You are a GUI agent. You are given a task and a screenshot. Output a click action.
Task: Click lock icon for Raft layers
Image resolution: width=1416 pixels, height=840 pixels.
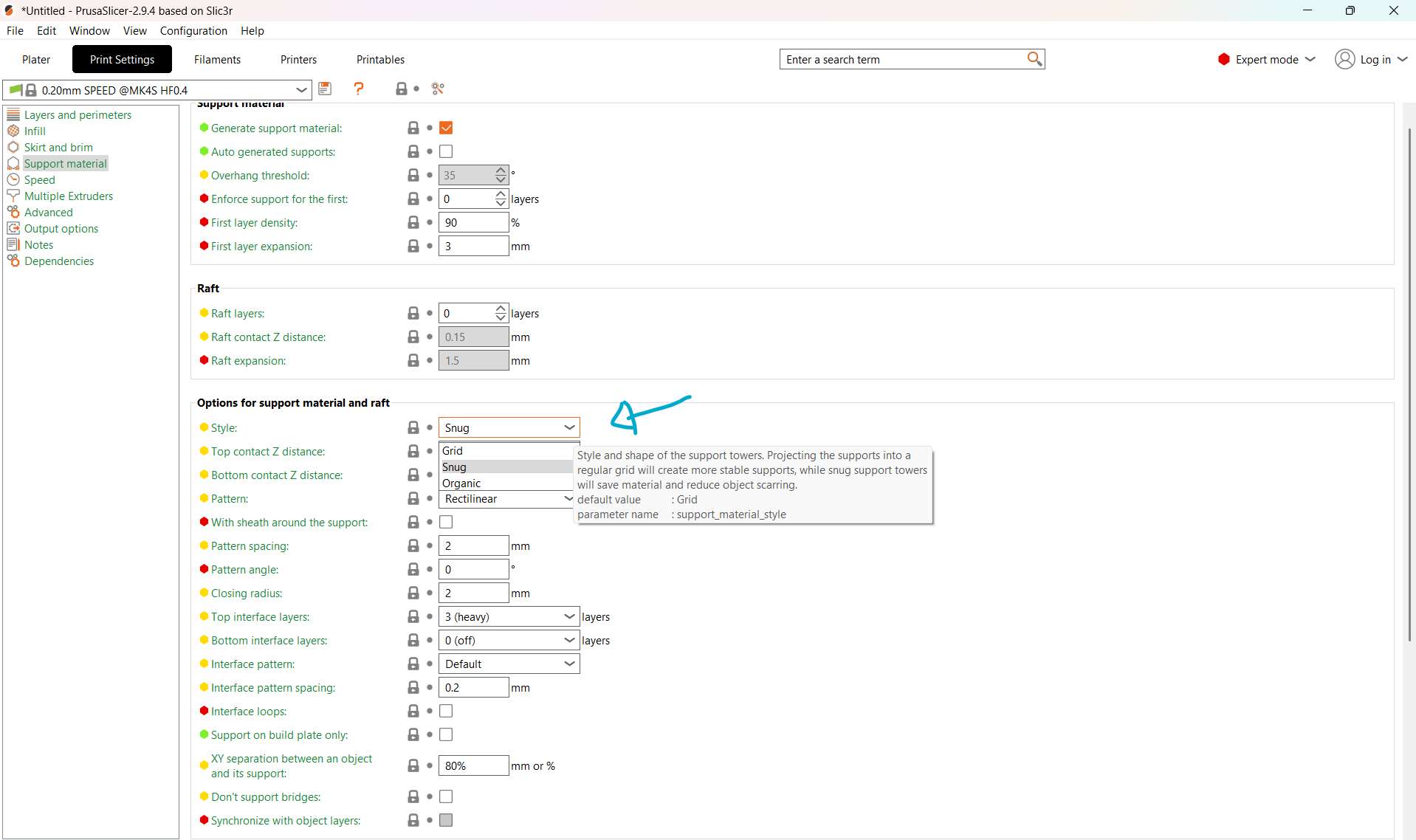pyautogui.click(x=413, y=313)
